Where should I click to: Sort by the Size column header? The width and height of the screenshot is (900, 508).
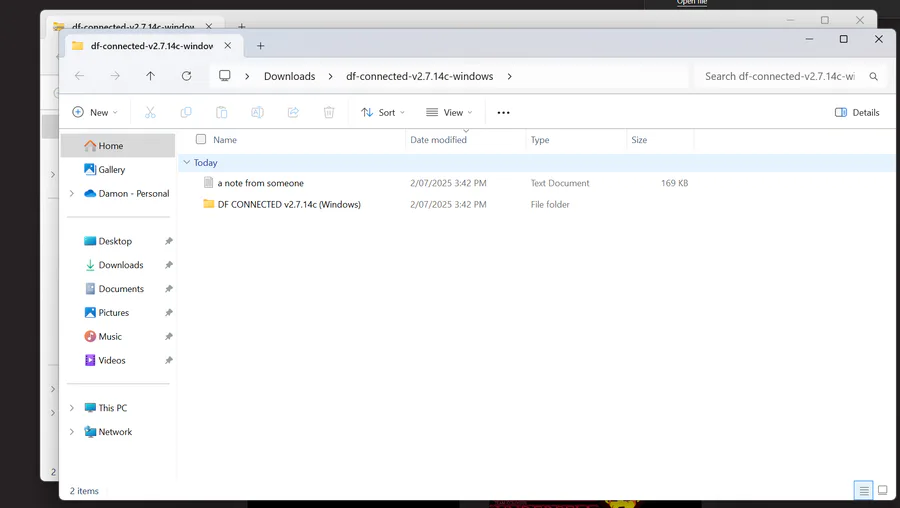click(639, 139)
